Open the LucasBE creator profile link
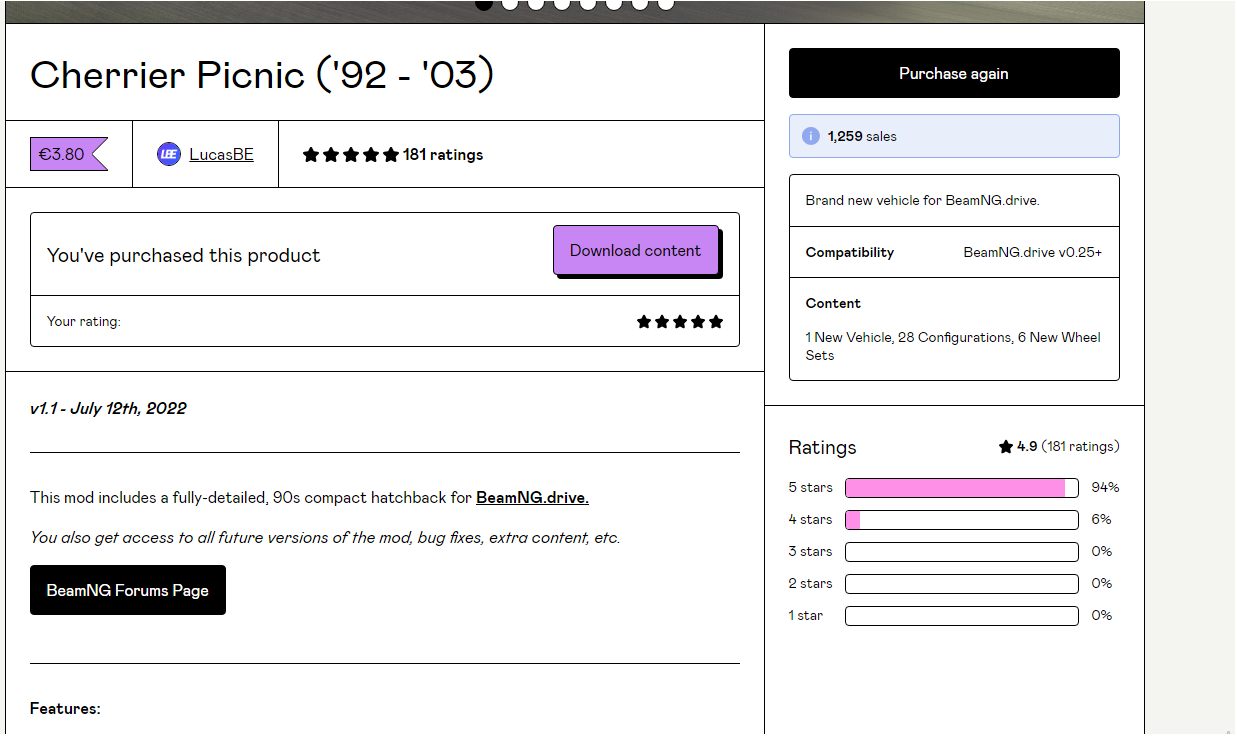The height and width of the screenshot is (737, 1237). coord(221,154)
